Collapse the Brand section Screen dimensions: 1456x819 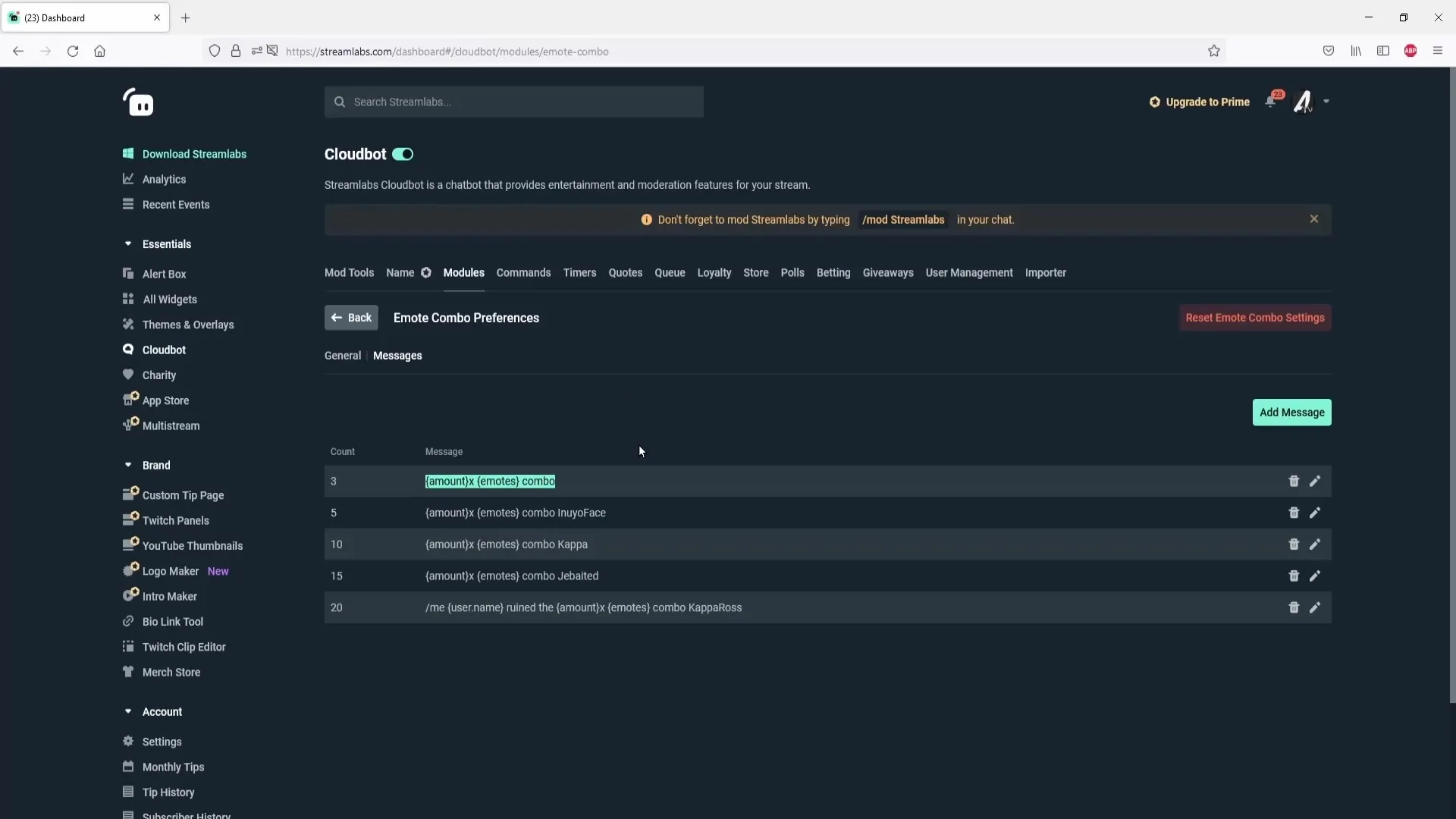tap(128, 465)
